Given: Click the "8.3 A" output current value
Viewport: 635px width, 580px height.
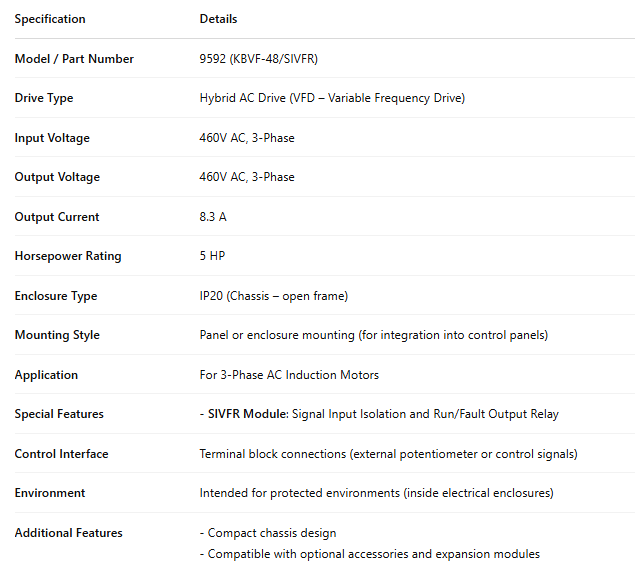Looking at the screenshot, I should (x=213, y=217).
